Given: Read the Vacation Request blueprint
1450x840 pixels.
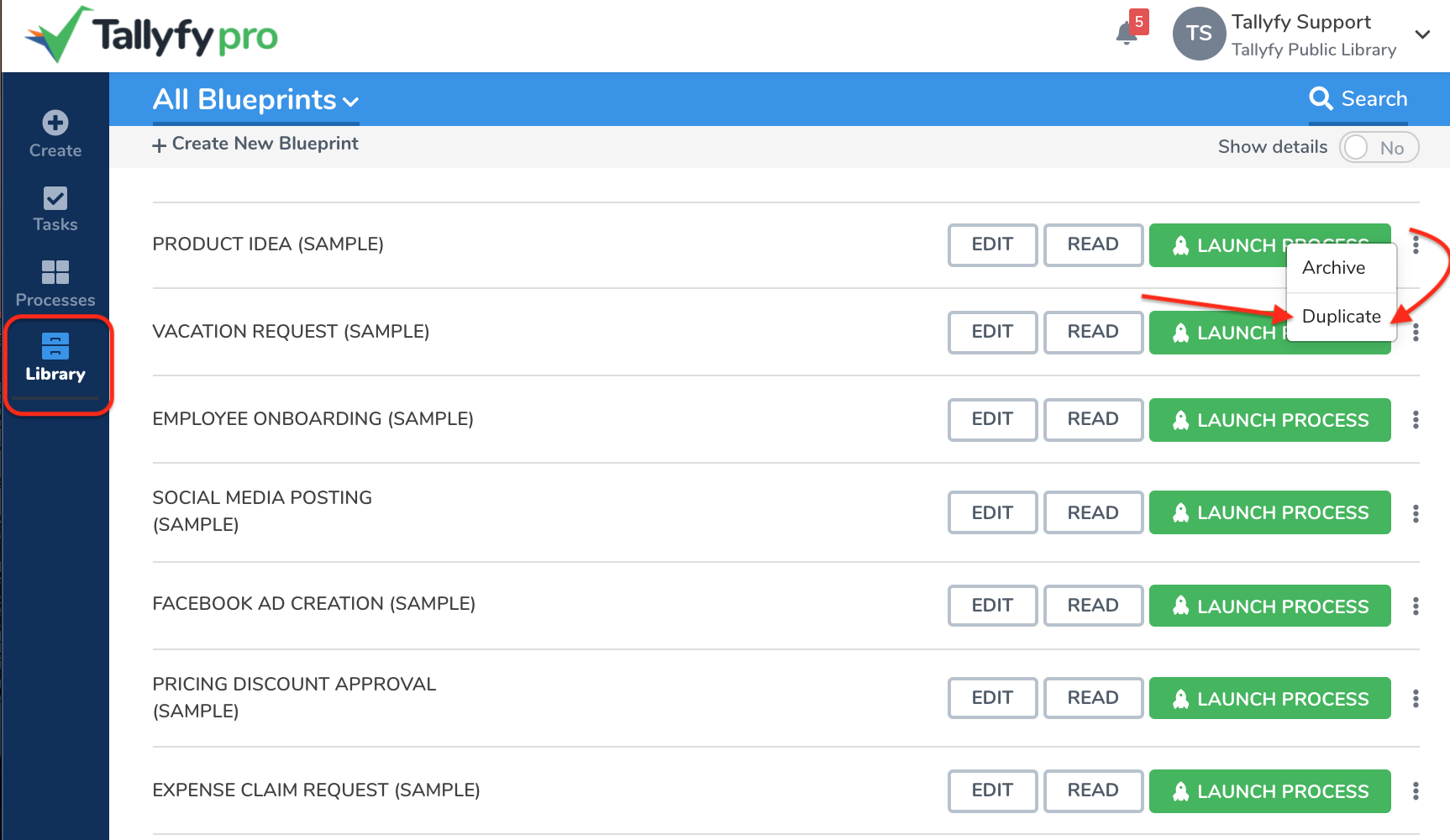Looking at the screenshot, I should pos(1093,332).
